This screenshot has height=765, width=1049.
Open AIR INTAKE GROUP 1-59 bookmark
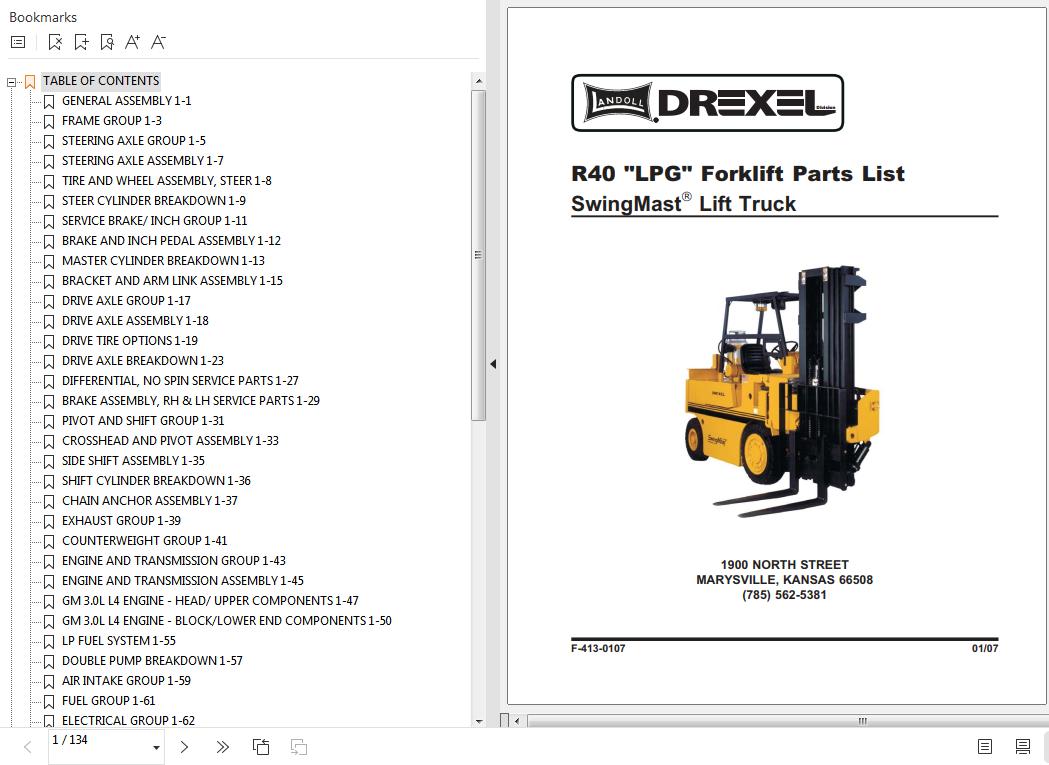click(126, 681)
